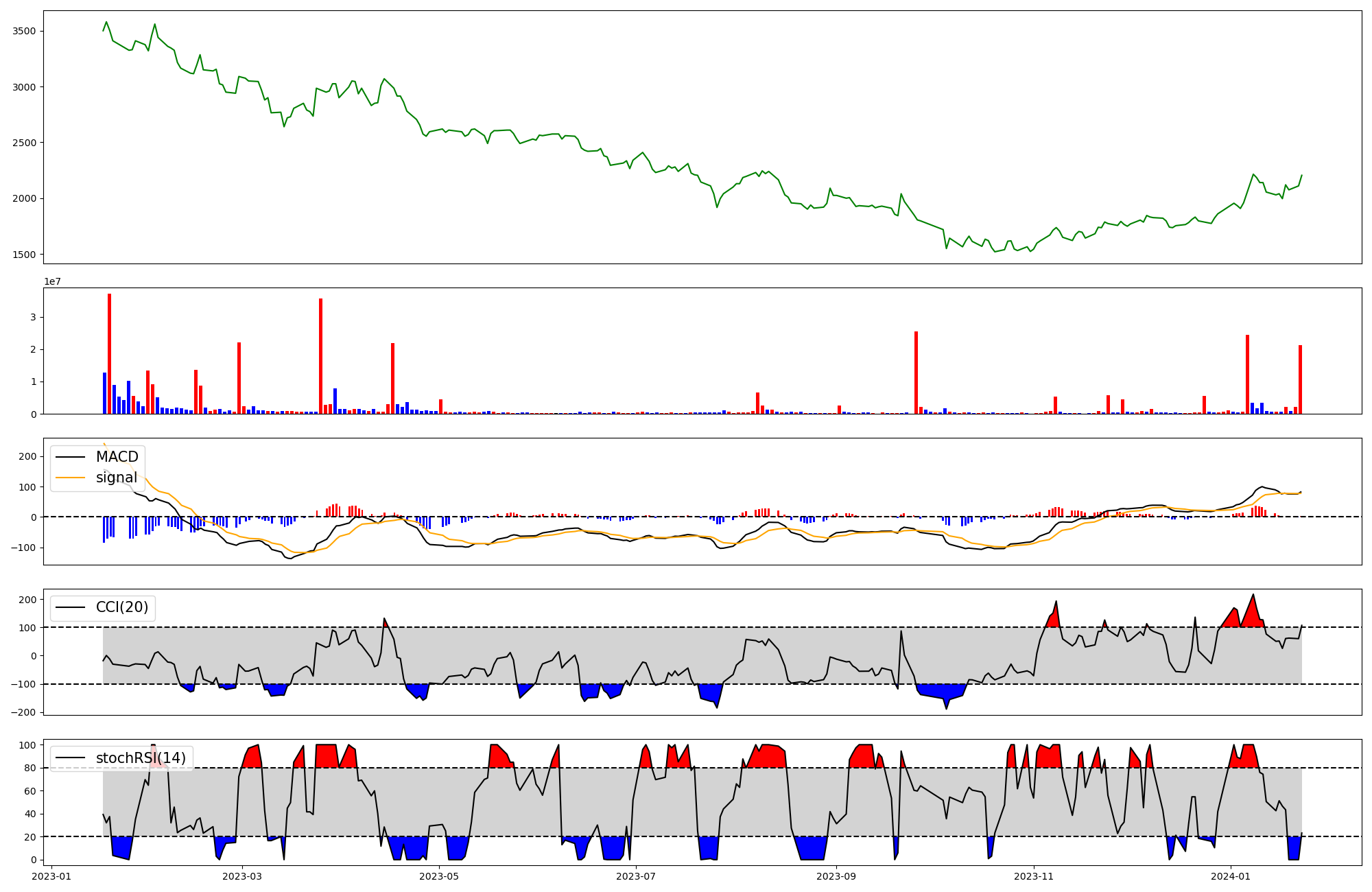Click the 2023-01 date axis label
Viewport: 1372px width, 892px height.
[x=51, y=876]
